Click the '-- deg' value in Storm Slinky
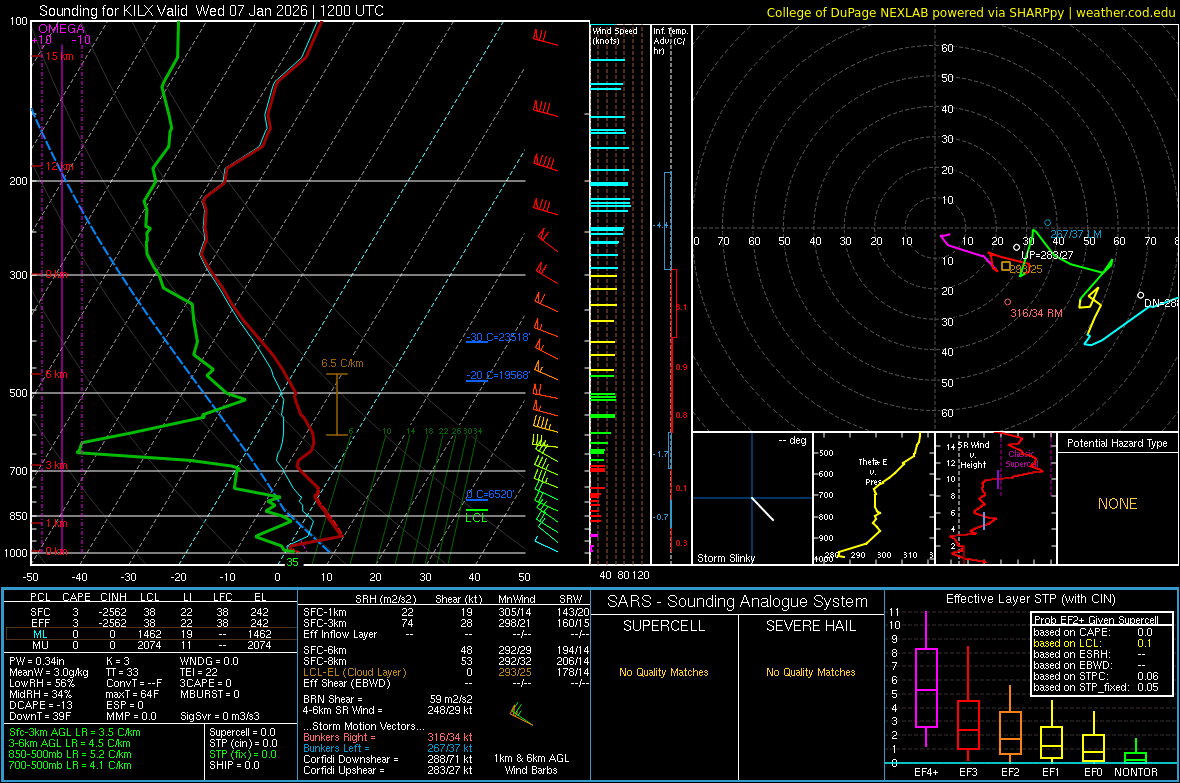The width and height of the screenshot is (1180, 783). pyautogui.click(x=792, y=440)
